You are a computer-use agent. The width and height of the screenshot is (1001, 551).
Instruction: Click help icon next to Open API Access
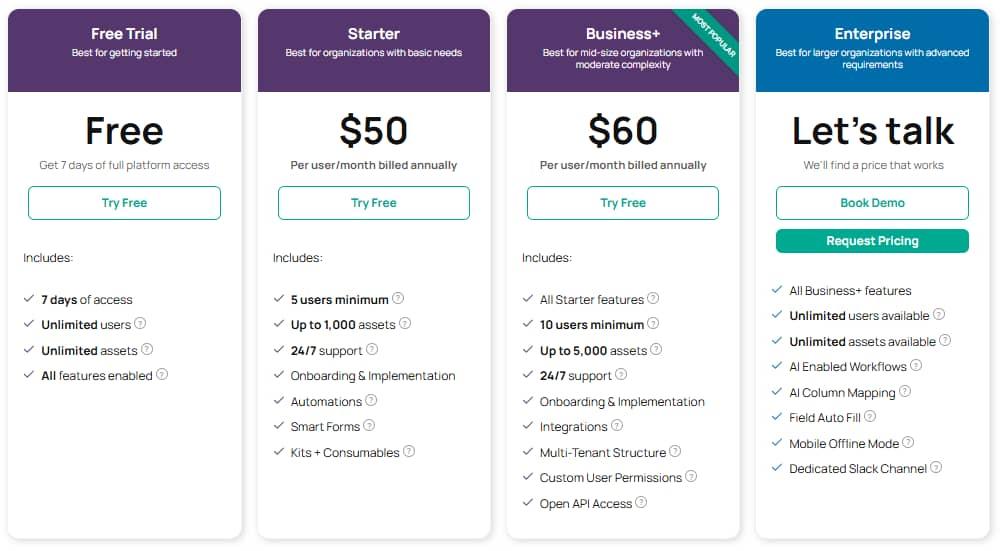641,503
